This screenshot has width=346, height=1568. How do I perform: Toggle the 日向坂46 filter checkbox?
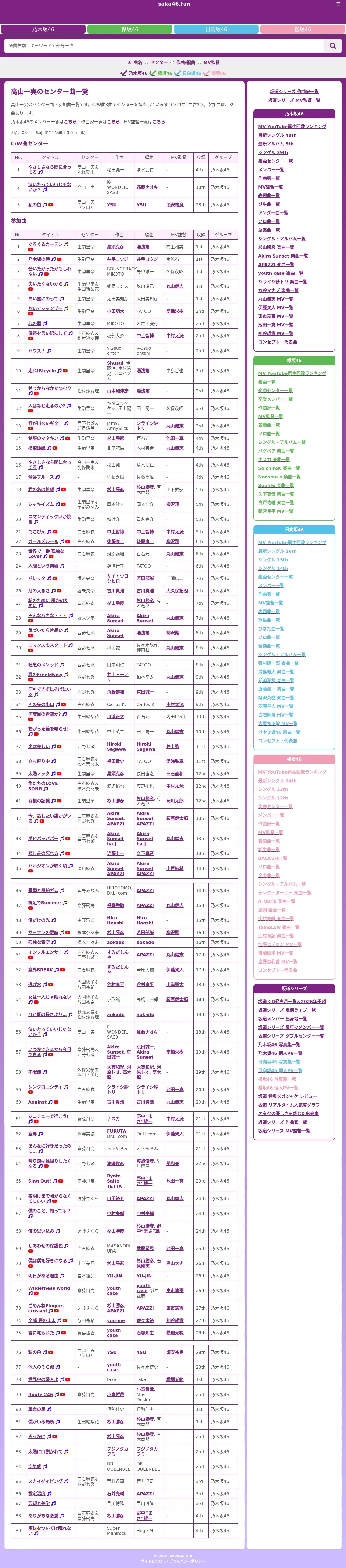click(177, 73)
